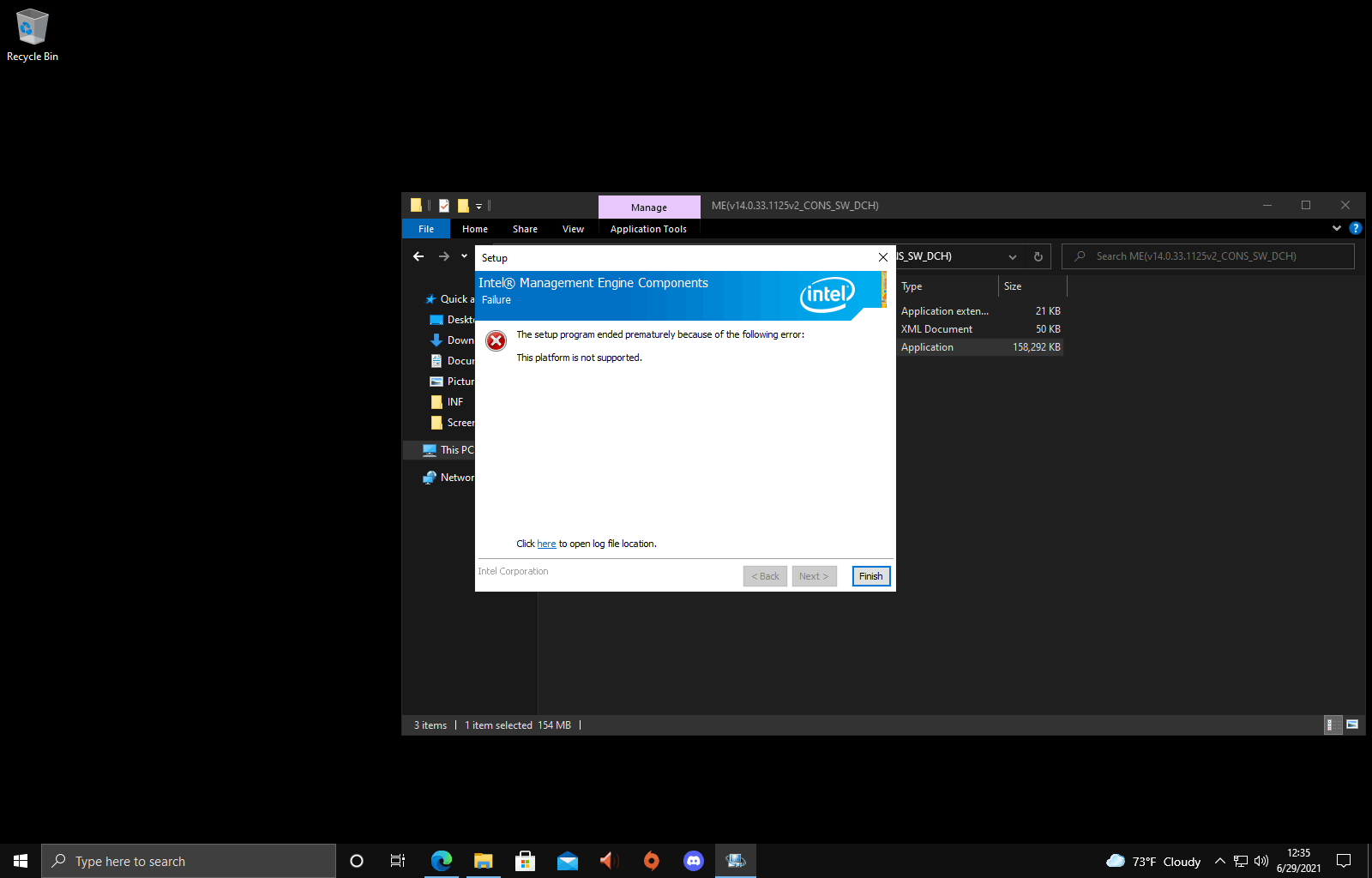Open Documents in the navigation pane
This screenshot has width=1372, height=878.
[x=452, y=361]
